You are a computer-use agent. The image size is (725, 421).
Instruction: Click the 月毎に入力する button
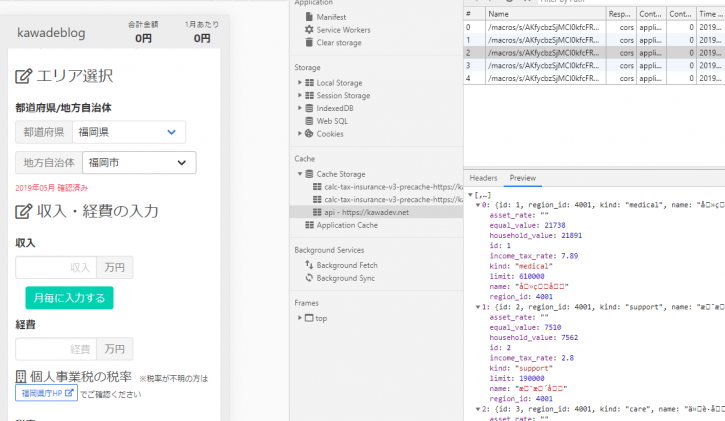point(69,298)
